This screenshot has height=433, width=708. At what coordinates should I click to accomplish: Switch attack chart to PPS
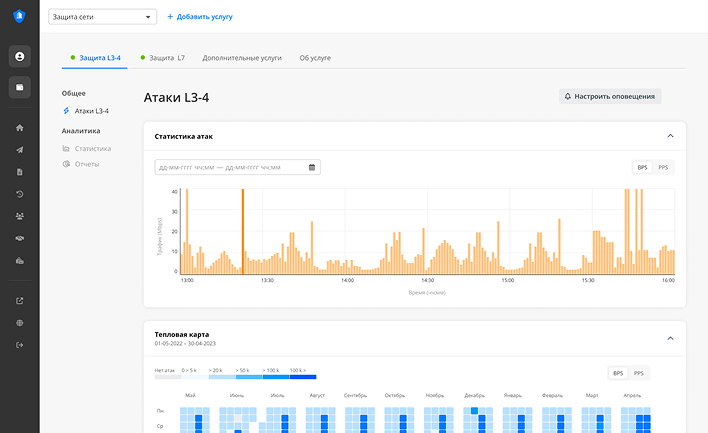[663, 167]
